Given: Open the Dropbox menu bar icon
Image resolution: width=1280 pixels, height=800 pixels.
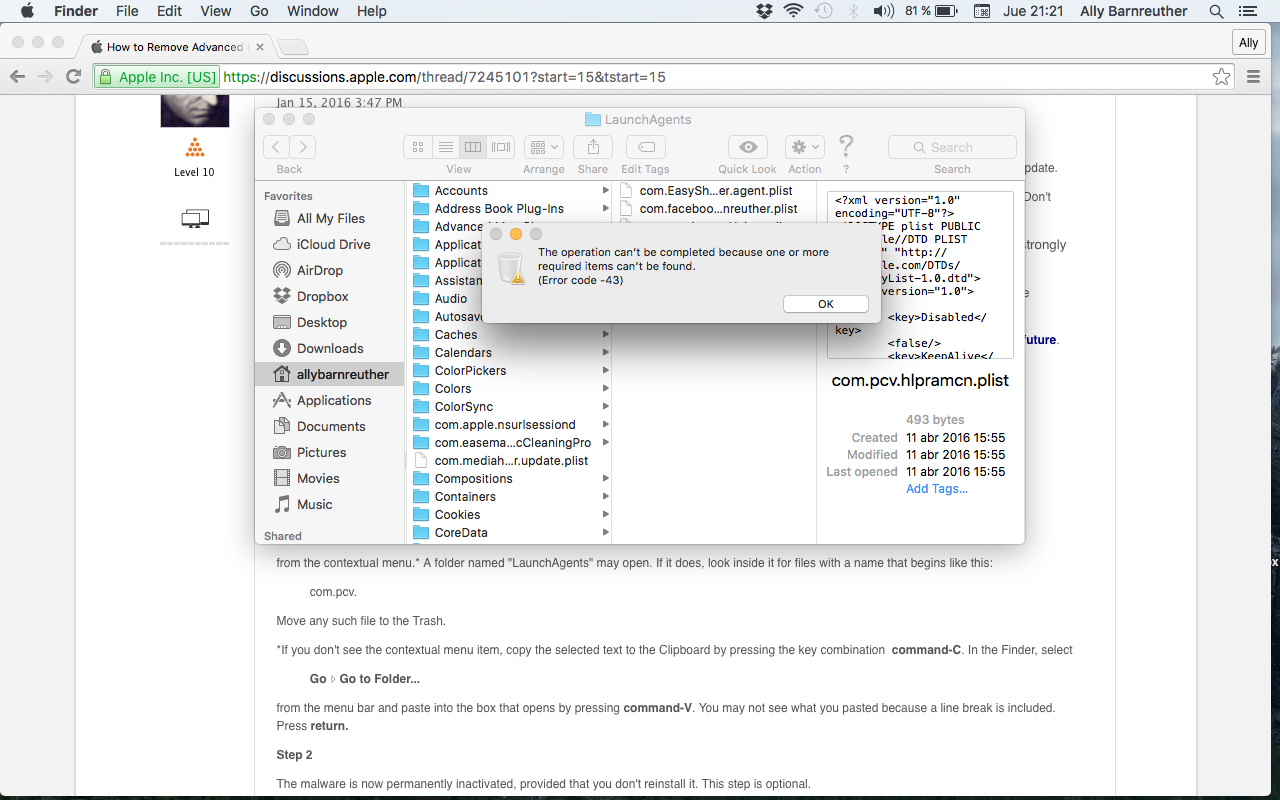Looking at the screenshot, I should tap(764, 11).
